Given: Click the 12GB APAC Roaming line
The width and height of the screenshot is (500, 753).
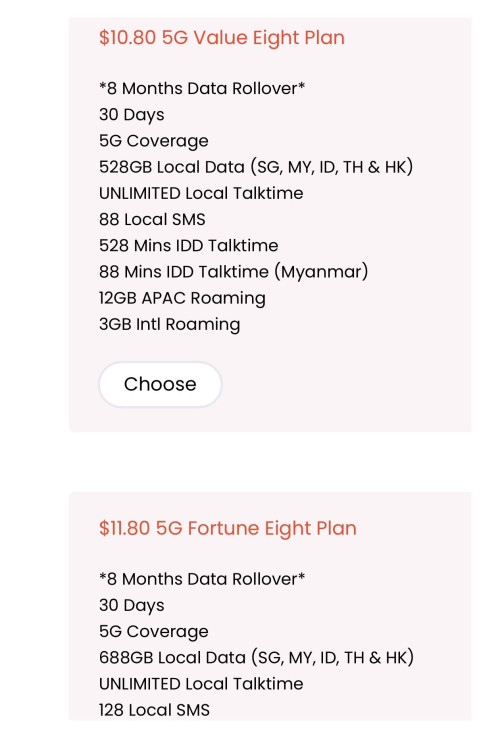Looking at the screenshot, I should [182, 298].
